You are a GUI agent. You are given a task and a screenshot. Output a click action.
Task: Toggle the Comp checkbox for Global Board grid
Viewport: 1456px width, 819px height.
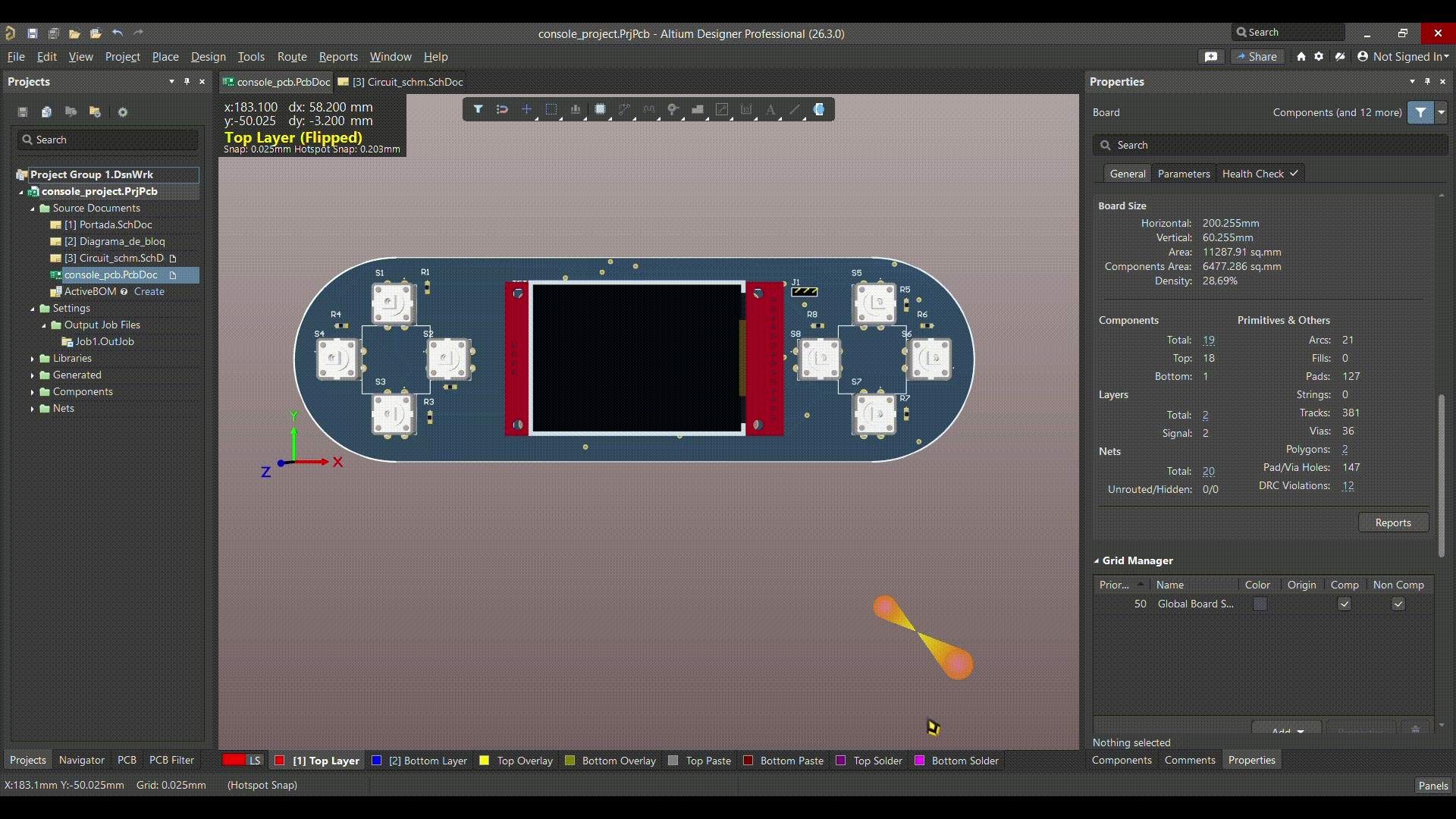[1345, 604]
